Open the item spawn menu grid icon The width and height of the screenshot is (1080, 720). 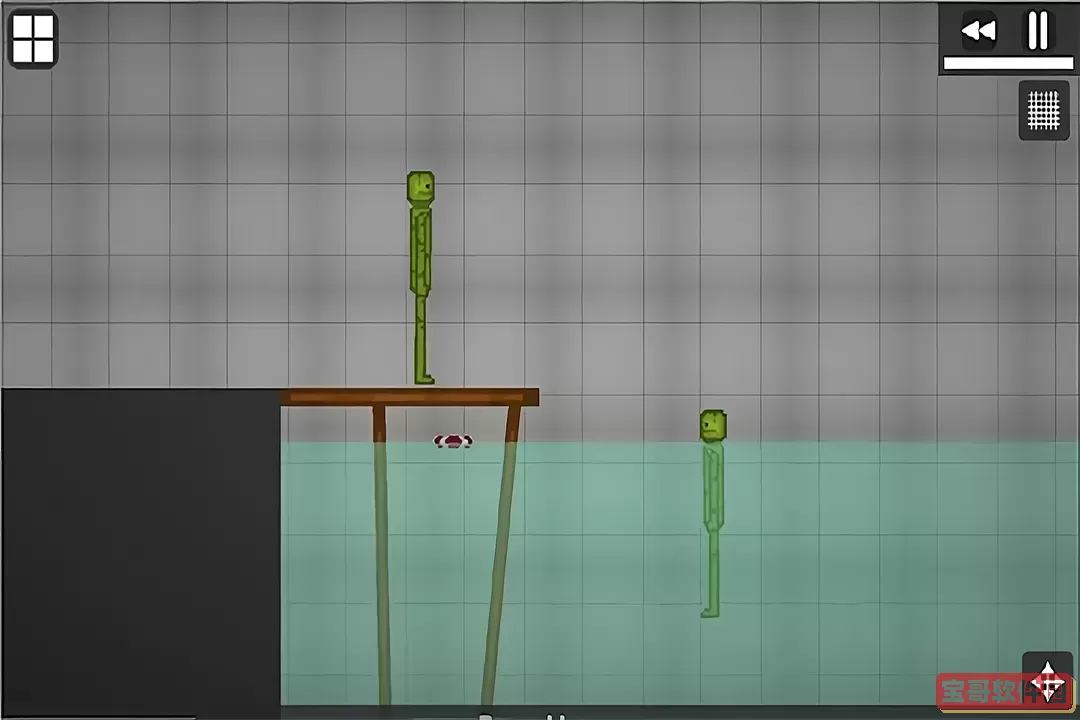(33, 40)
